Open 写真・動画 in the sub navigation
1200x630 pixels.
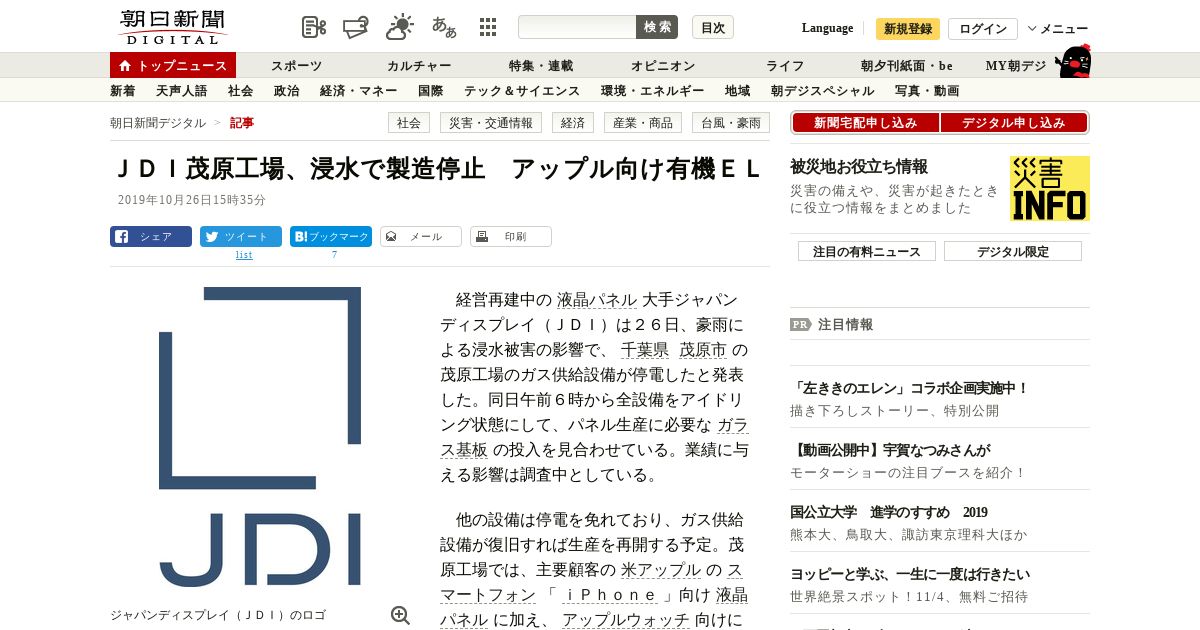(x=927, y=91)
